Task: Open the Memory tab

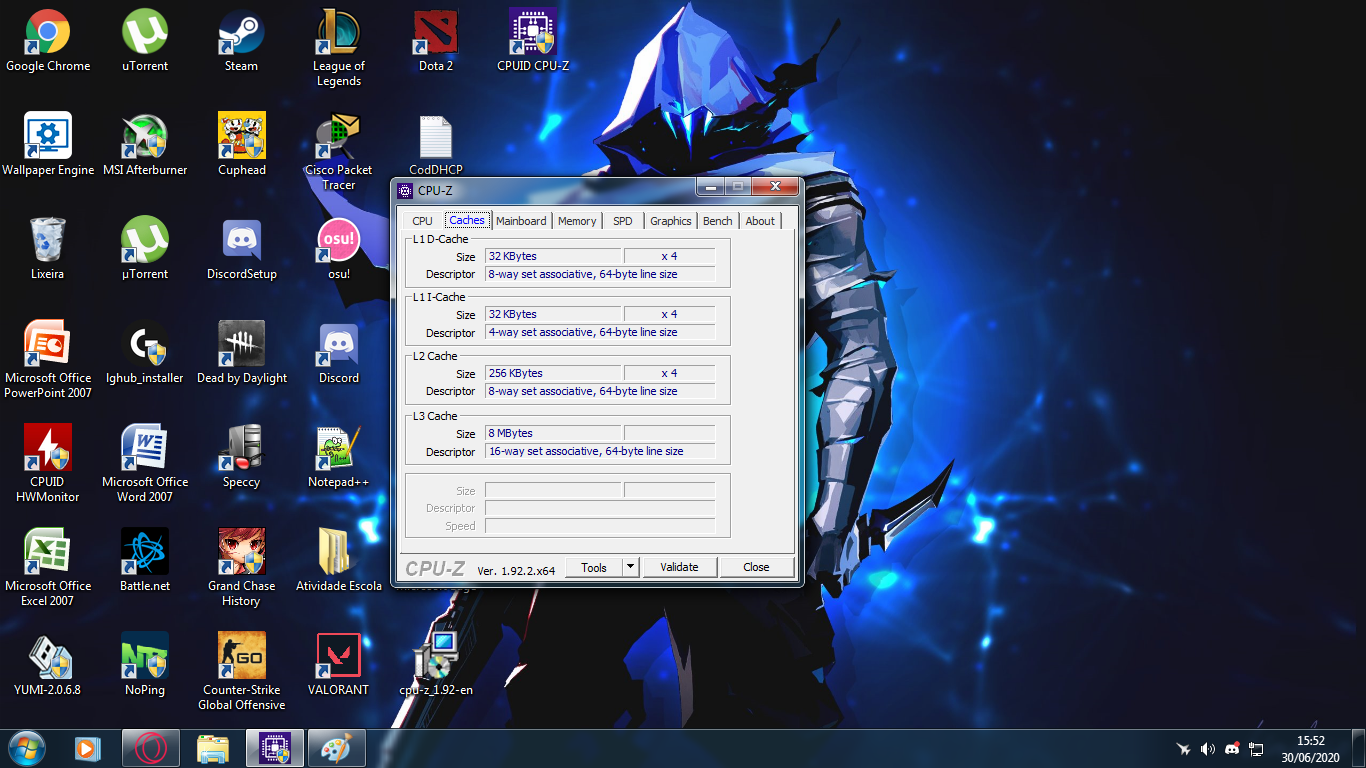Action: [577, 221]
